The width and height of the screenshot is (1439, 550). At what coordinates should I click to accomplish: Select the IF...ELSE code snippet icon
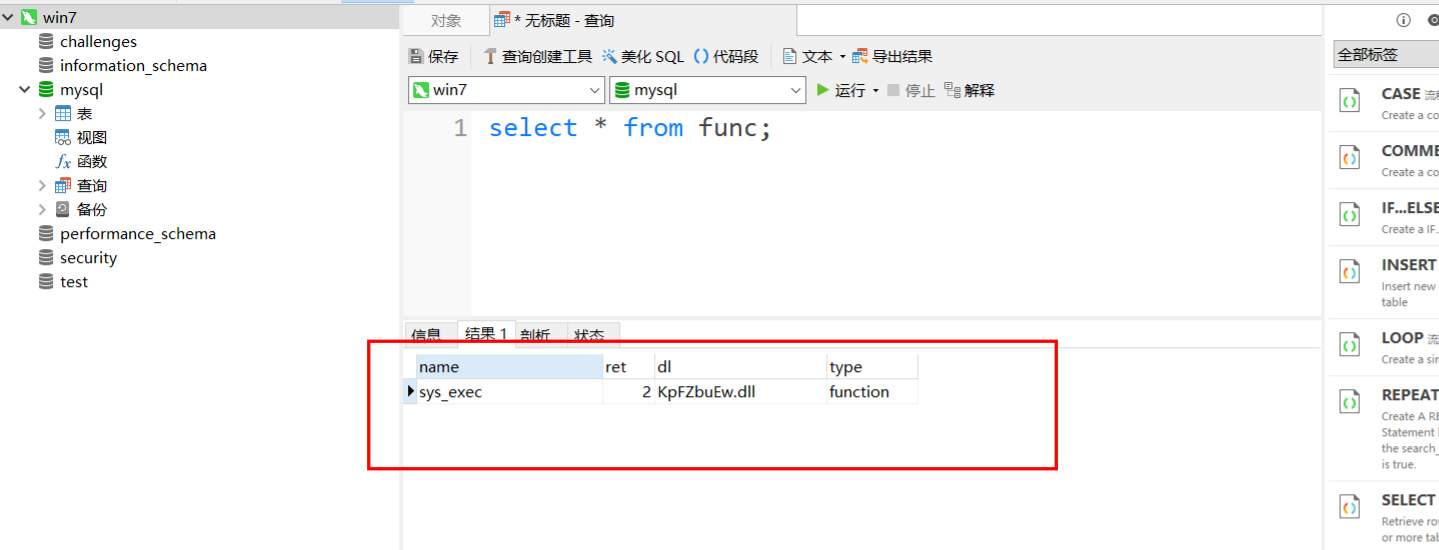1350,215
